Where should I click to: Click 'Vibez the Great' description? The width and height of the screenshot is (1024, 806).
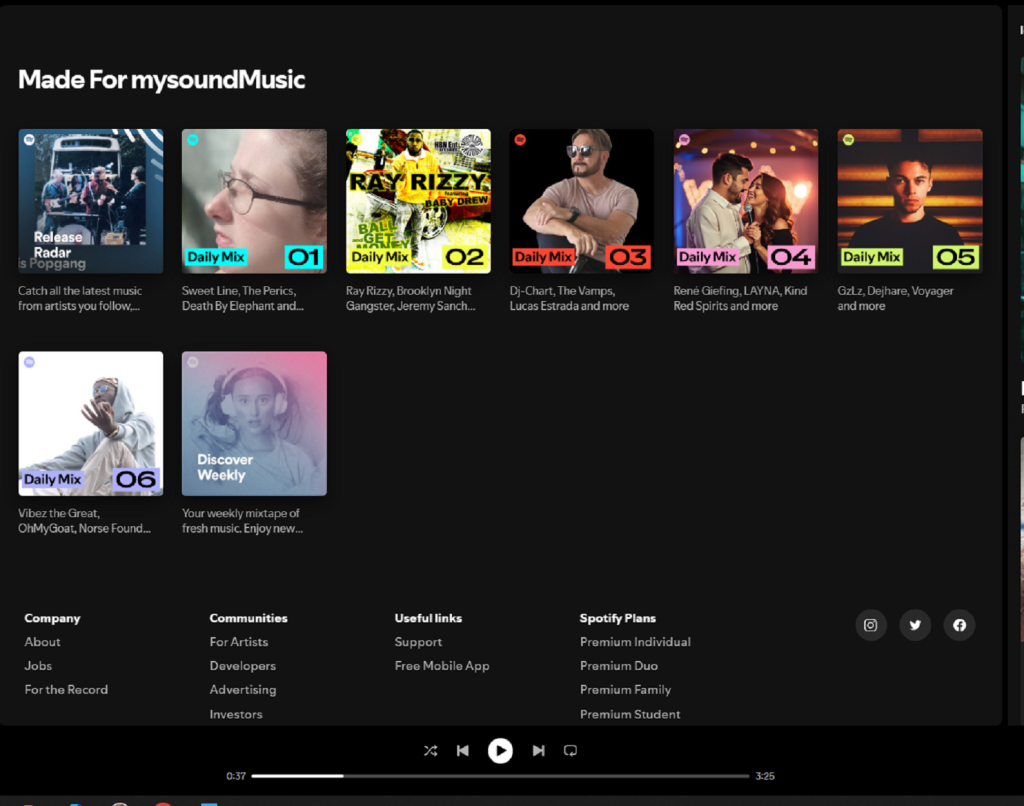point(84,521)
